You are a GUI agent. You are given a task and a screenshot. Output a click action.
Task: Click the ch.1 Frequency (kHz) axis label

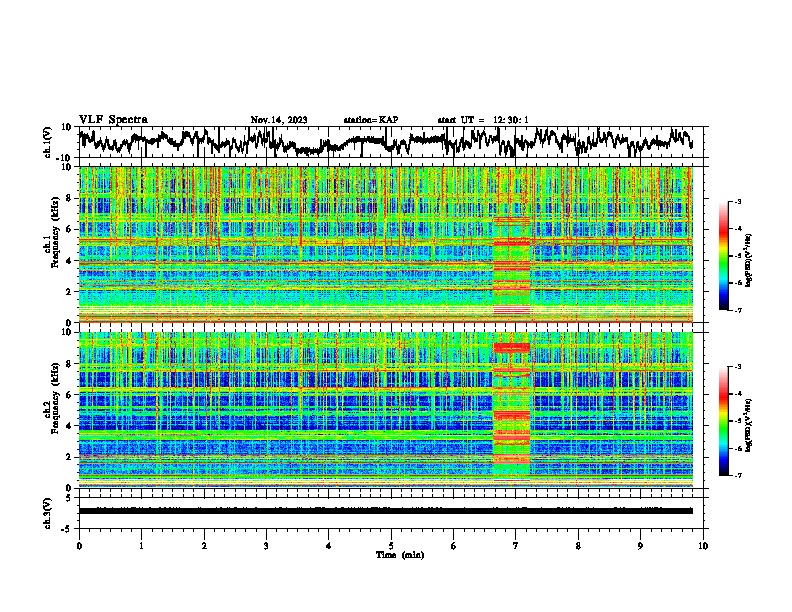click(x=52, y=233)
